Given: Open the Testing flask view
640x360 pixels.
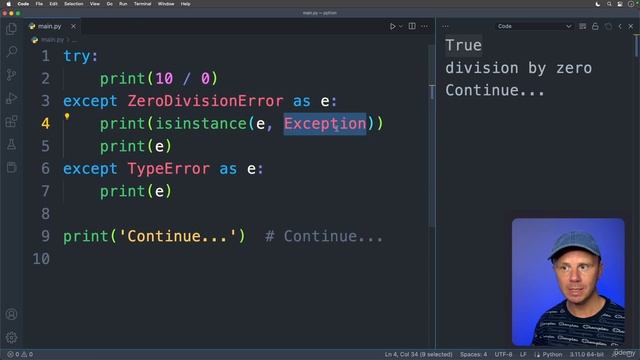Looking at the screenshot, I should pyautogui.click(x=11, y=144).
